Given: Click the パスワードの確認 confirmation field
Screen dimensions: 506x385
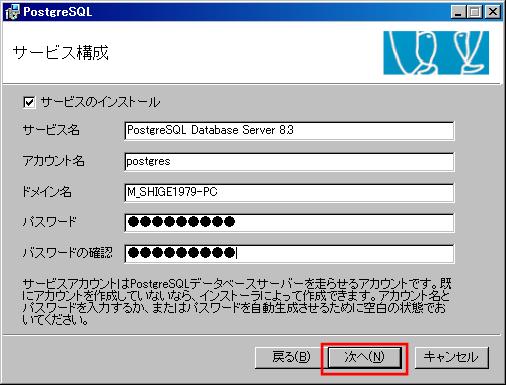Looking at the screenshot, I should point(289,254).
